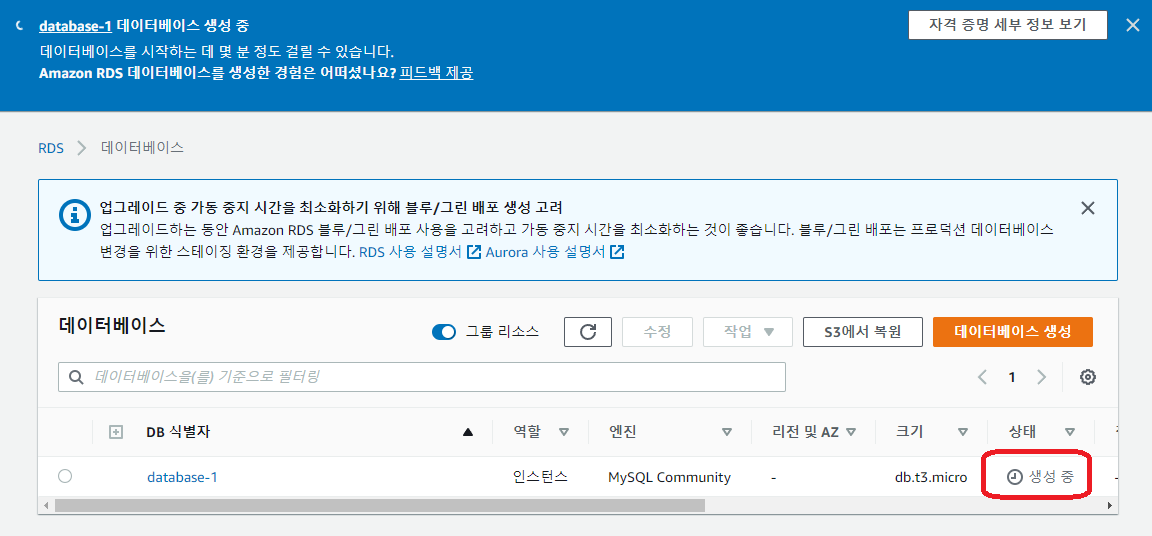This screenshot has width=1152, height=536.
Task: Close the blue/green deployment info notice
Action: coord(1088,208)
